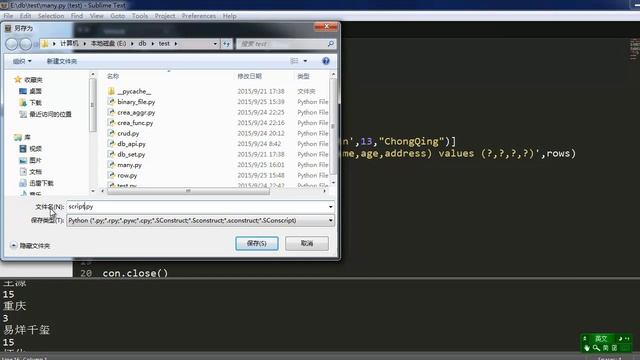Image resolution: width=640 pixels, height=360 pixels.
Task: Open 迅雷下载 in the navigation pane
Action: coord(36,183)
